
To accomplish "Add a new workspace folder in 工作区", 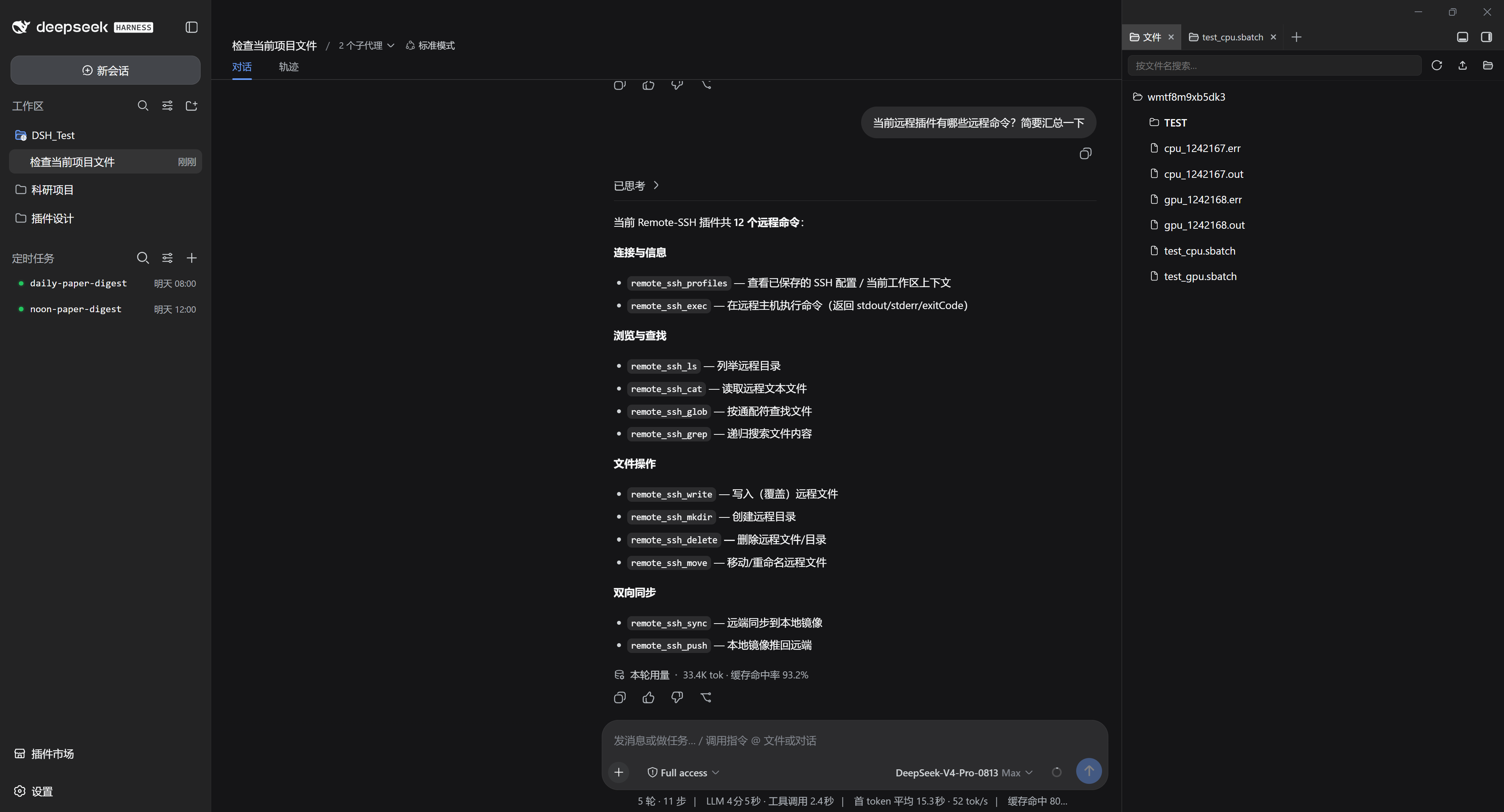I will click(192, 106).
